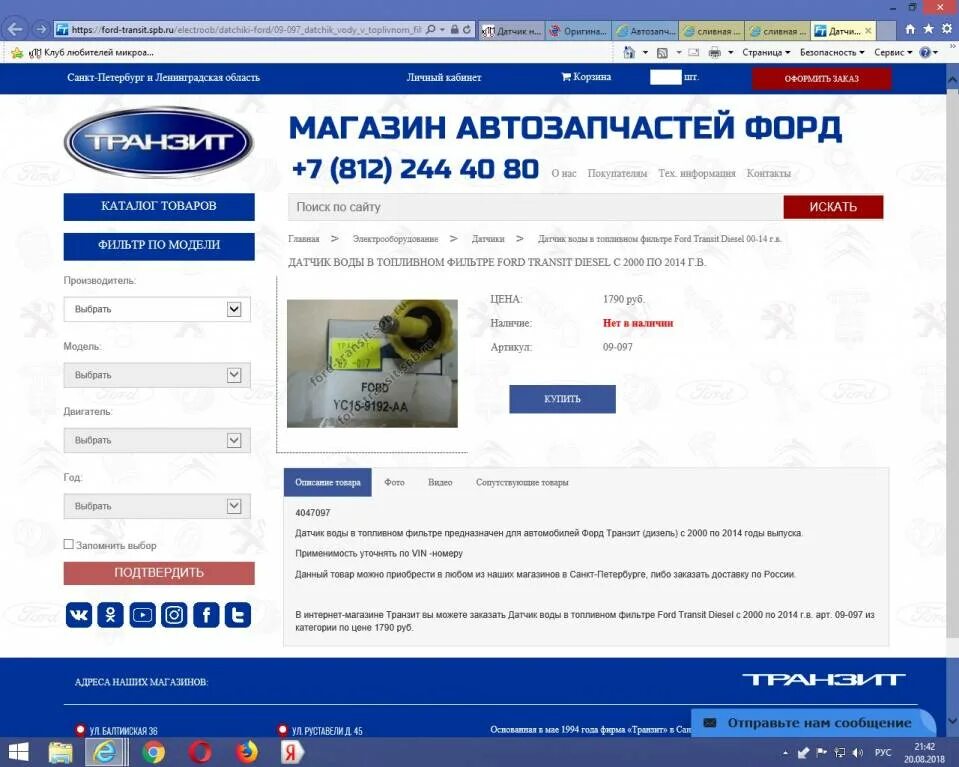Click the command bar help question icon

coord(925,53)
